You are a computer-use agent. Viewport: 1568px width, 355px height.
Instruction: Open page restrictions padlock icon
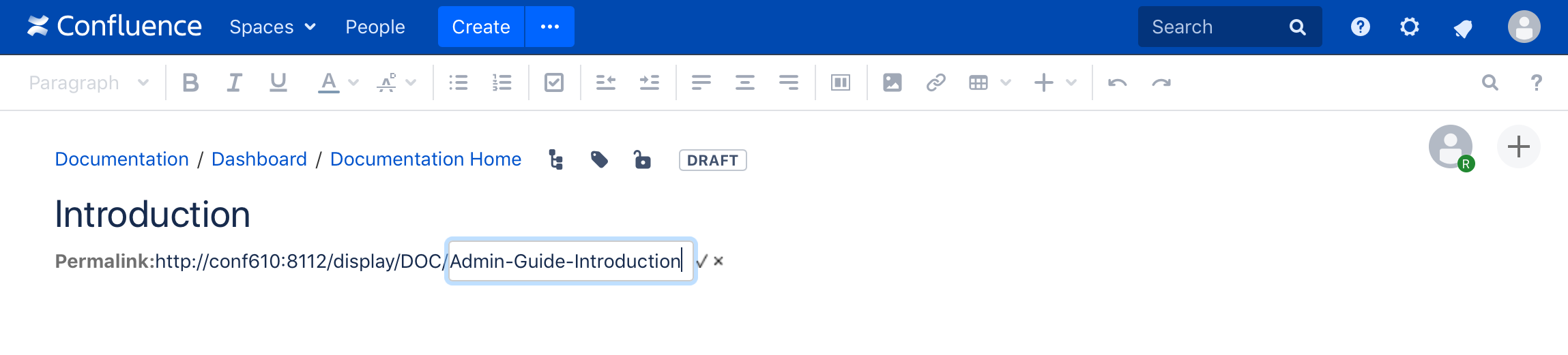(x=642, y=159)
